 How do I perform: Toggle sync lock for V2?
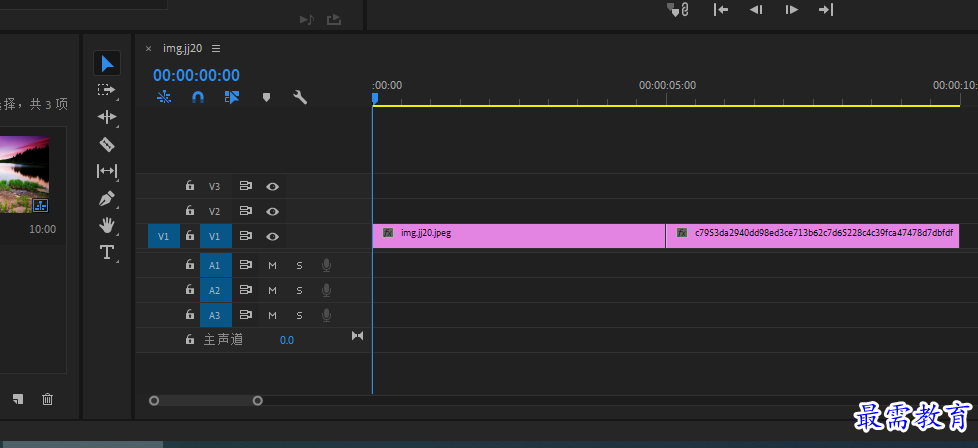[246, 211]
